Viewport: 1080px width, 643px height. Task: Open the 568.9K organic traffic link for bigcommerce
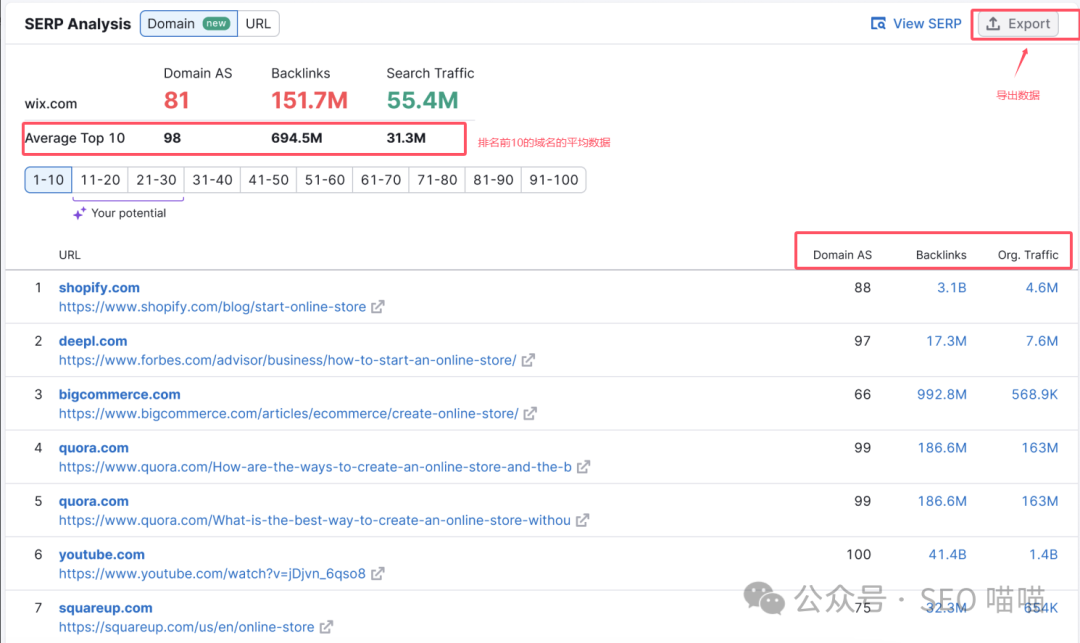click(1035, 394)
